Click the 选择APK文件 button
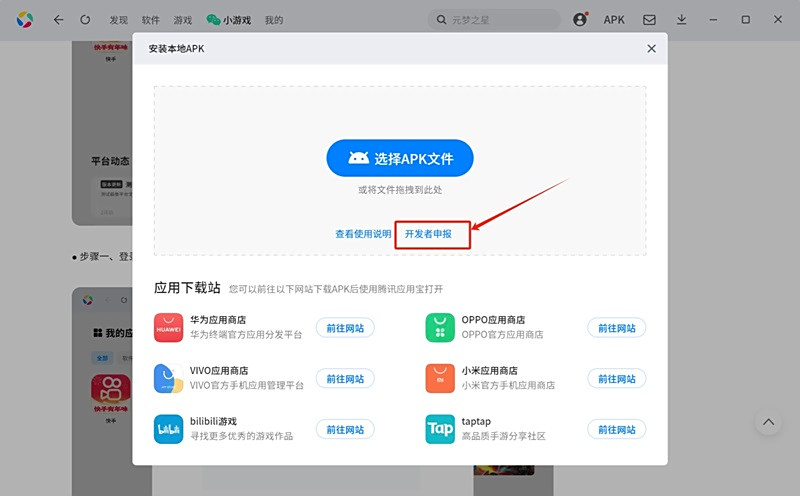The image size is (800, 496). 400,158
